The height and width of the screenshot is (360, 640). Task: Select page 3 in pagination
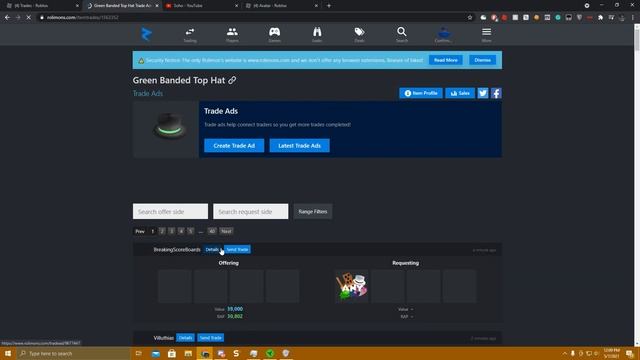171,231
